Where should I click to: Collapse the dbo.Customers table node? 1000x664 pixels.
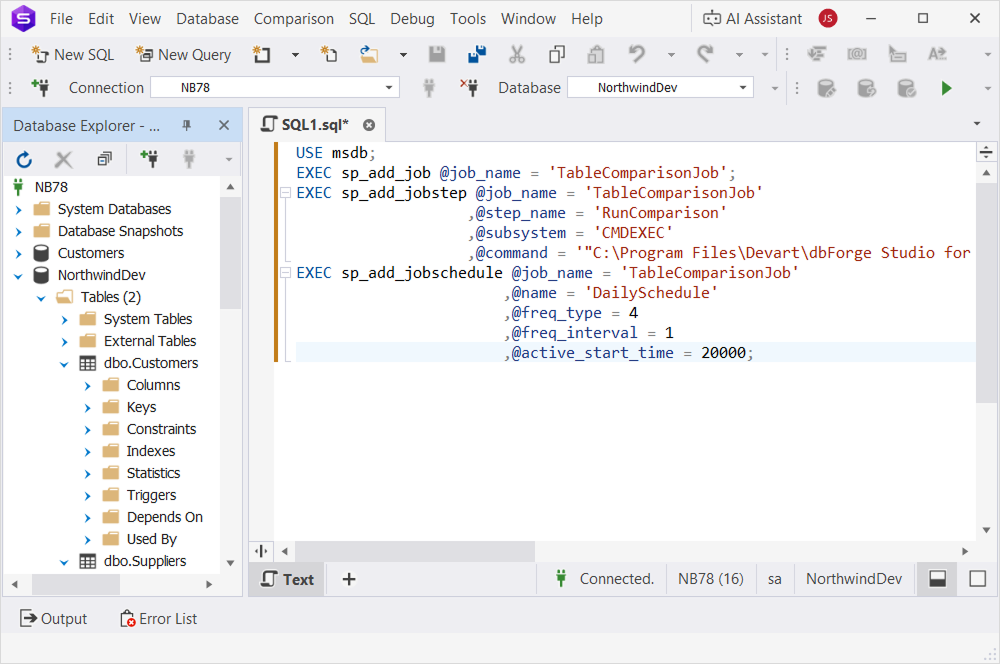pos(65,363)
